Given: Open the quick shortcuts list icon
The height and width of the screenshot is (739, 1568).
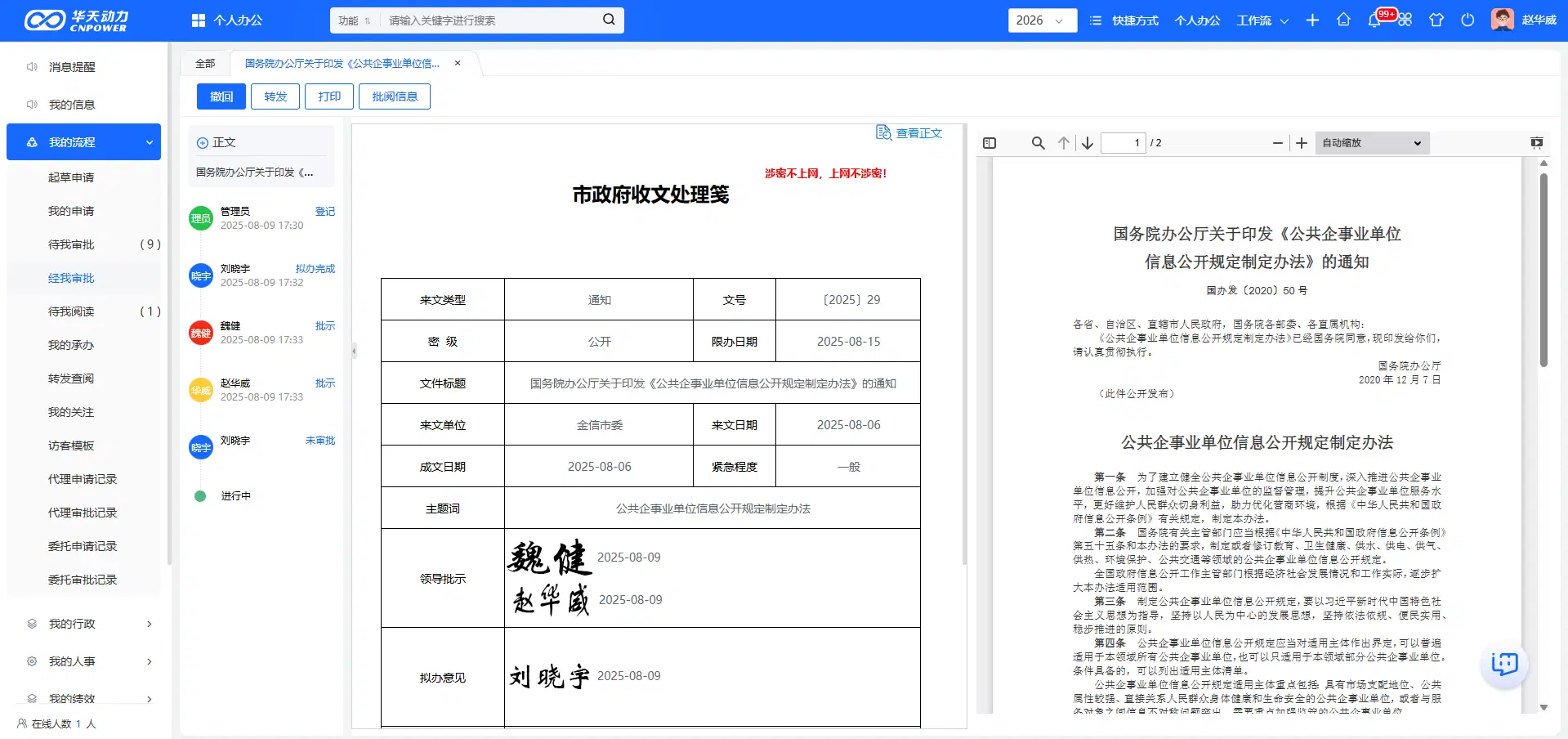Looking at the screenshot, I should coord(1096,20).
